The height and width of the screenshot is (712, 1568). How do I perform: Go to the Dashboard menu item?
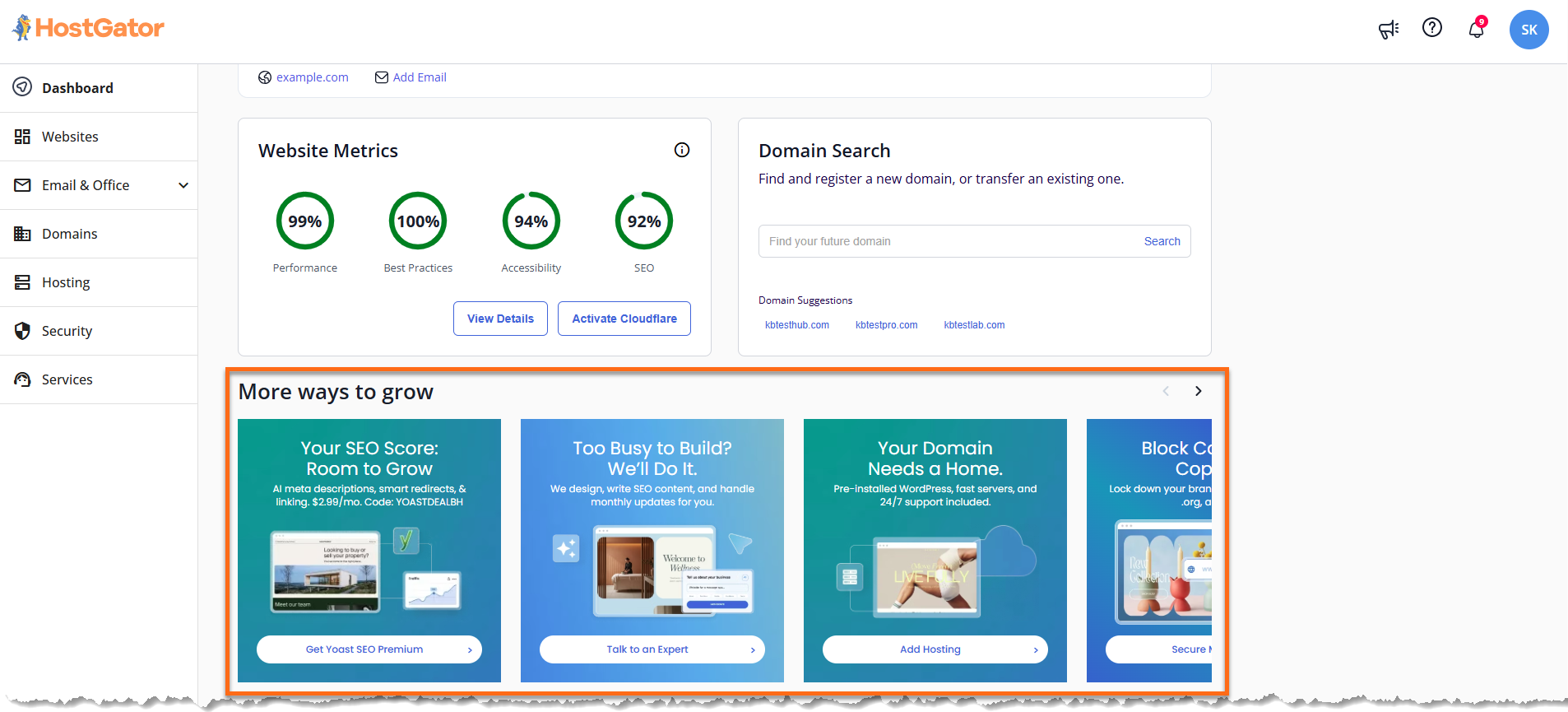(99, 88)
